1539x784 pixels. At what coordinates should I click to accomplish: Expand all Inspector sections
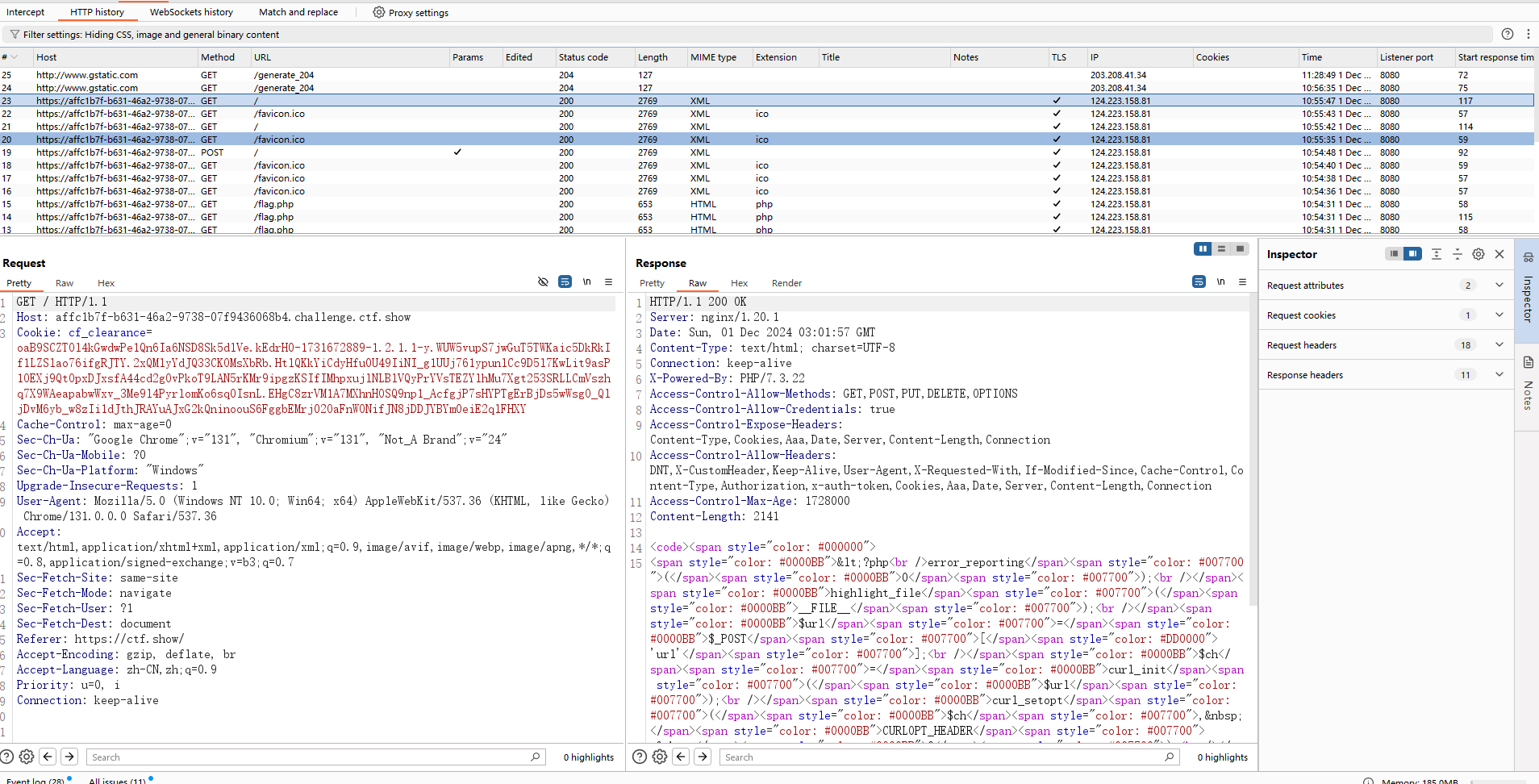tap(1437, 254)
